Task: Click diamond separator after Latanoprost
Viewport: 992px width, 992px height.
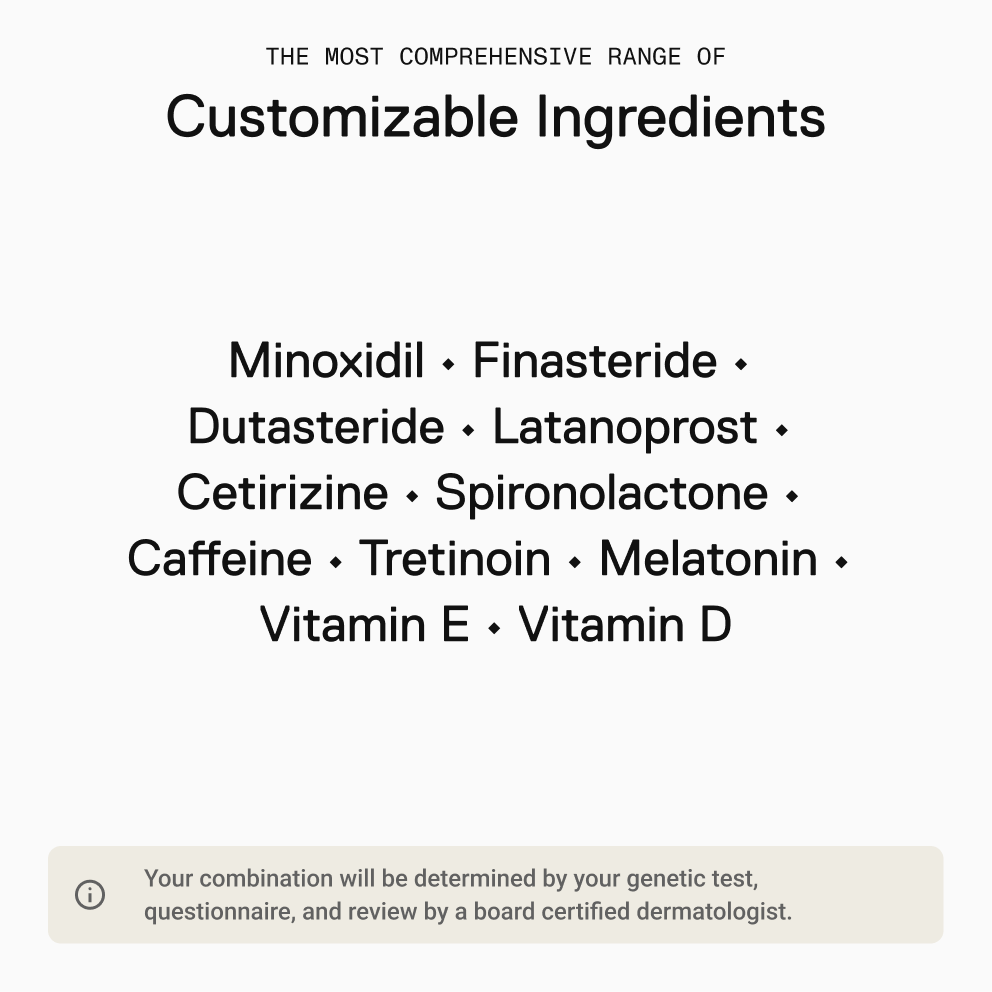Action: click(x=782, y=430)
